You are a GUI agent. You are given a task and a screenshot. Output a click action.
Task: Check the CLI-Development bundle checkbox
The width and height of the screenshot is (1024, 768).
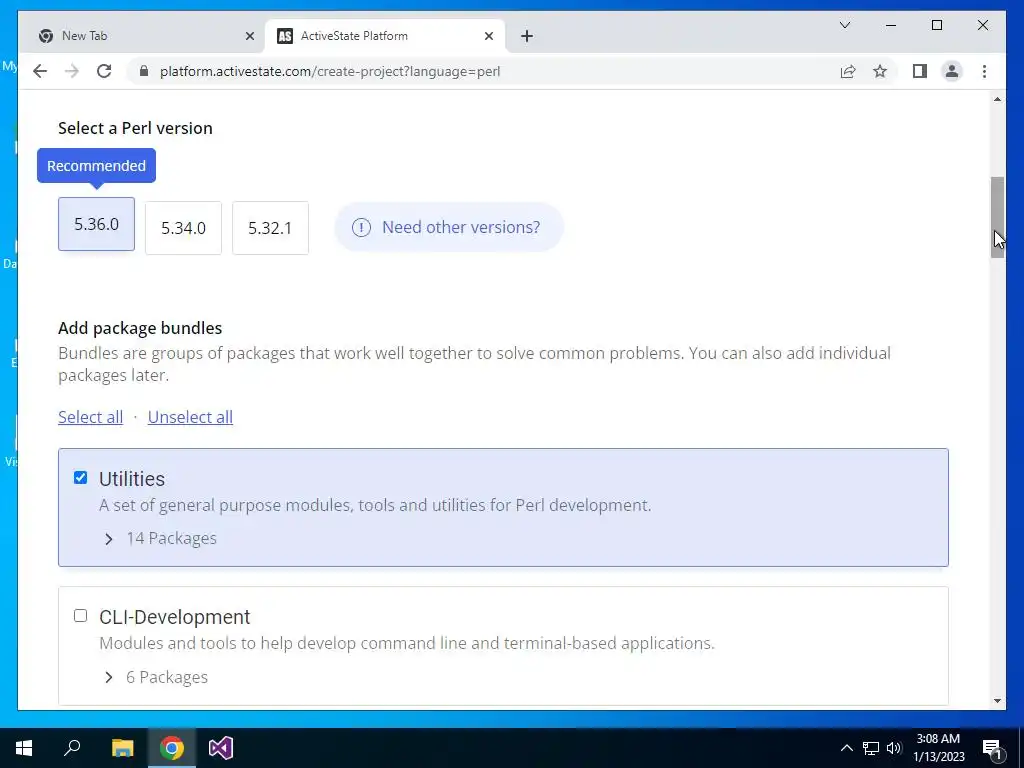pos(80,616)
